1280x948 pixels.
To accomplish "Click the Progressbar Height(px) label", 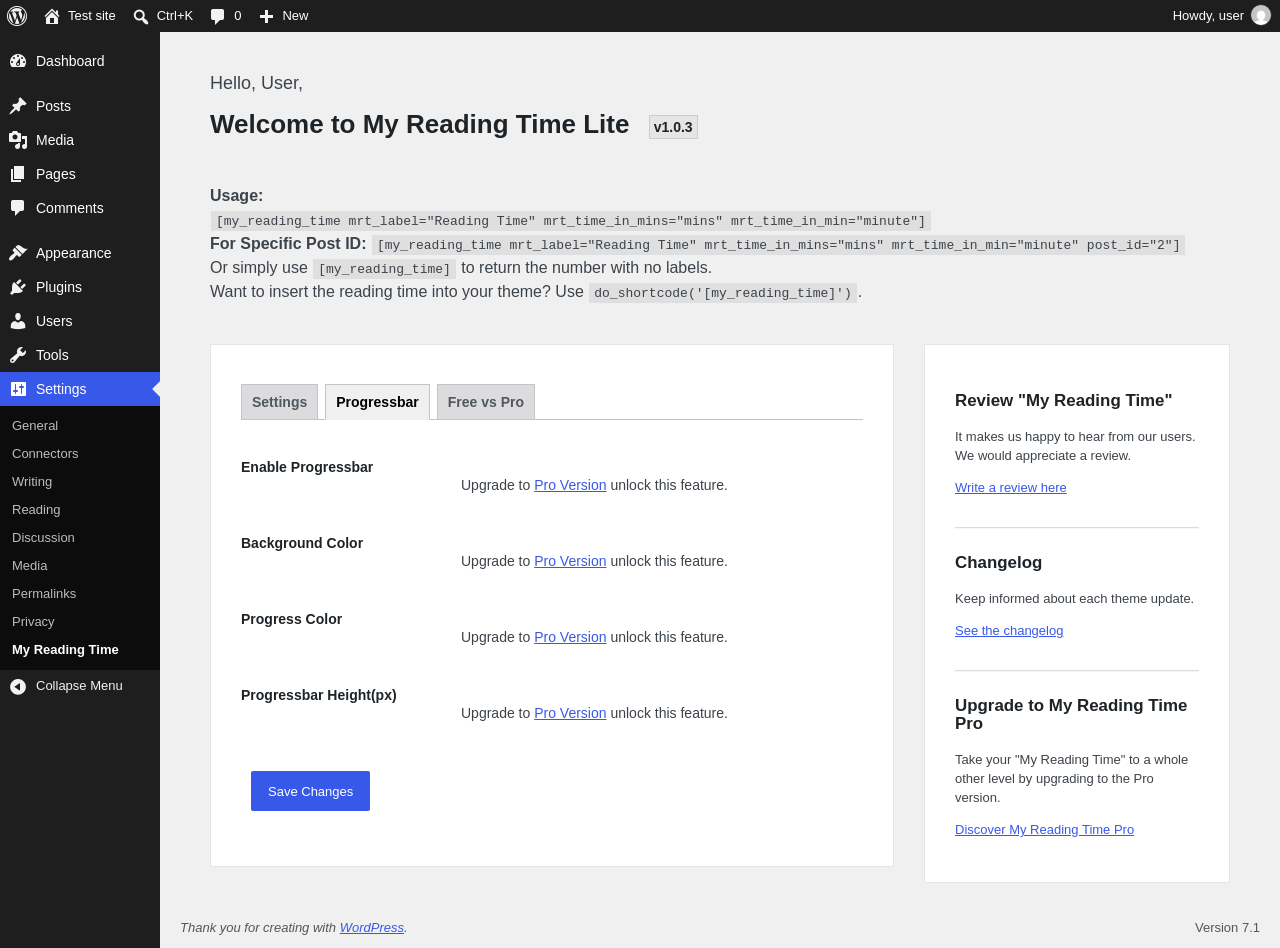I will coord(319,695).
